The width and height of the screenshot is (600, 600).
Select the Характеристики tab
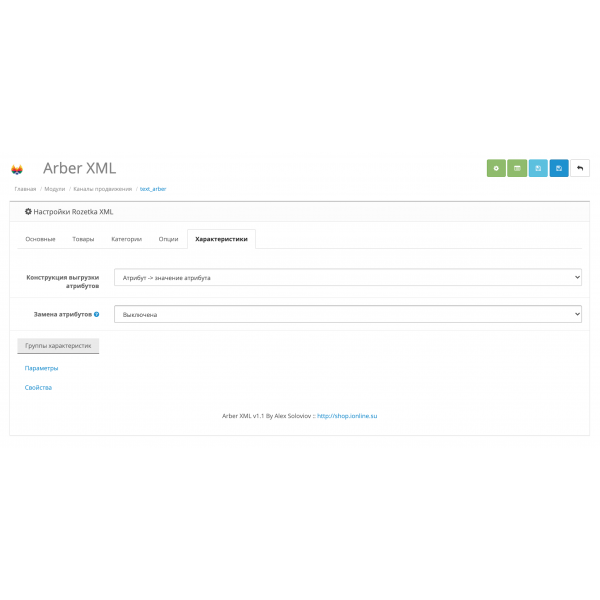point(222,239)
